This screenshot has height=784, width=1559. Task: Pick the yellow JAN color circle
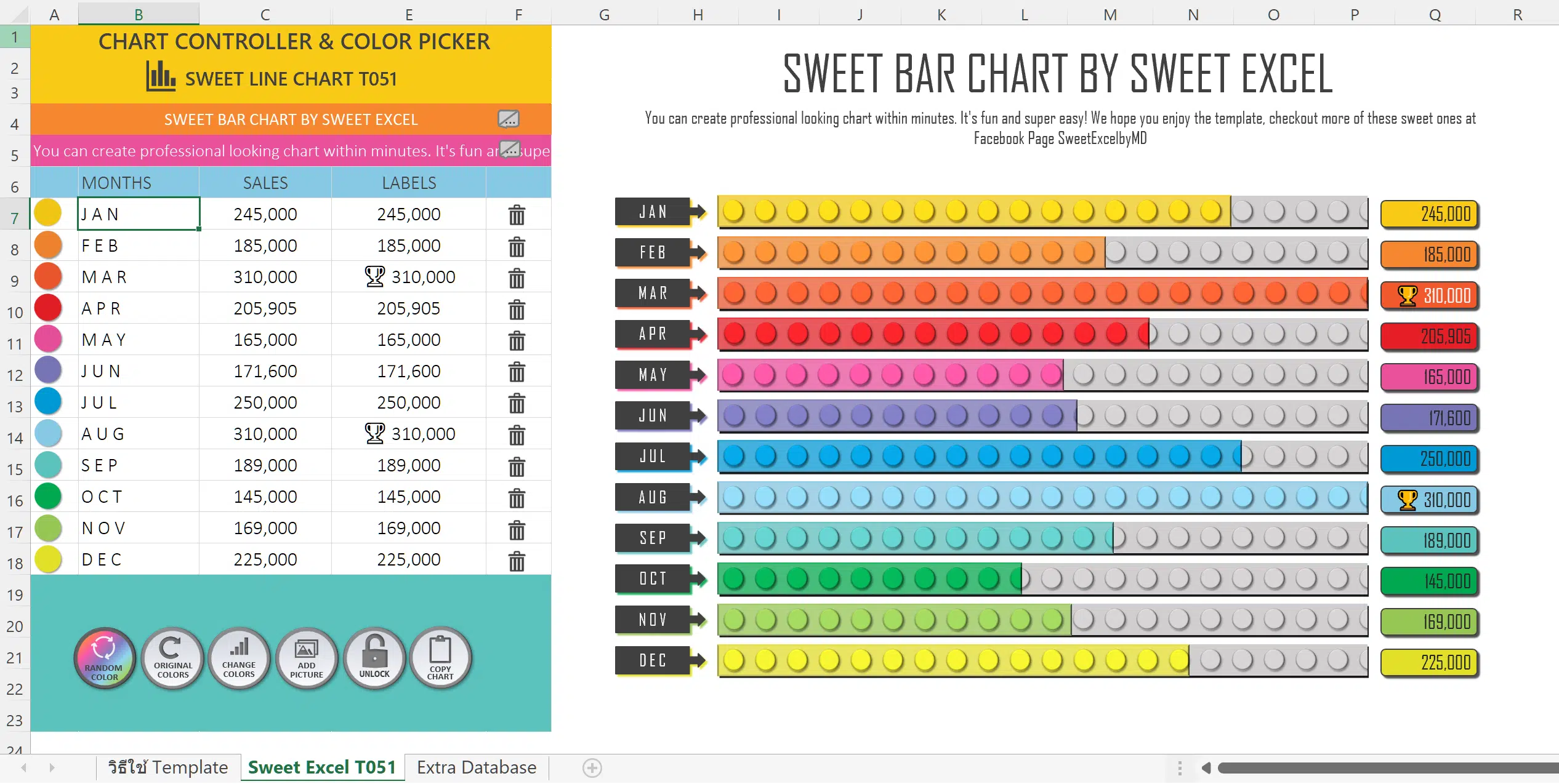[x=48, y=212]
